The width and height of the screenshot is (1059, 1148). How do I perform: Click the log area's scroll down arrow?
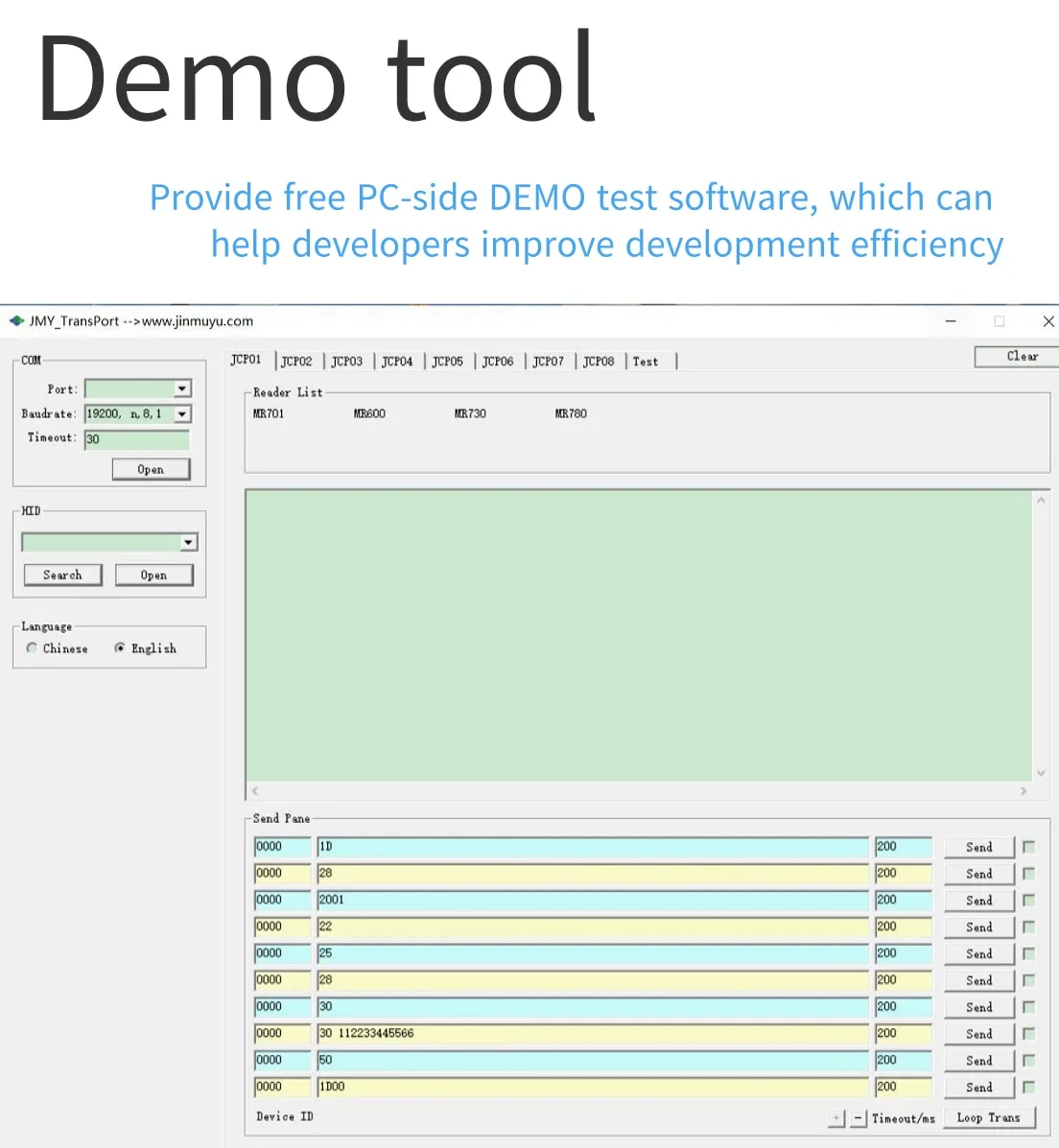tap(1041, 773)
